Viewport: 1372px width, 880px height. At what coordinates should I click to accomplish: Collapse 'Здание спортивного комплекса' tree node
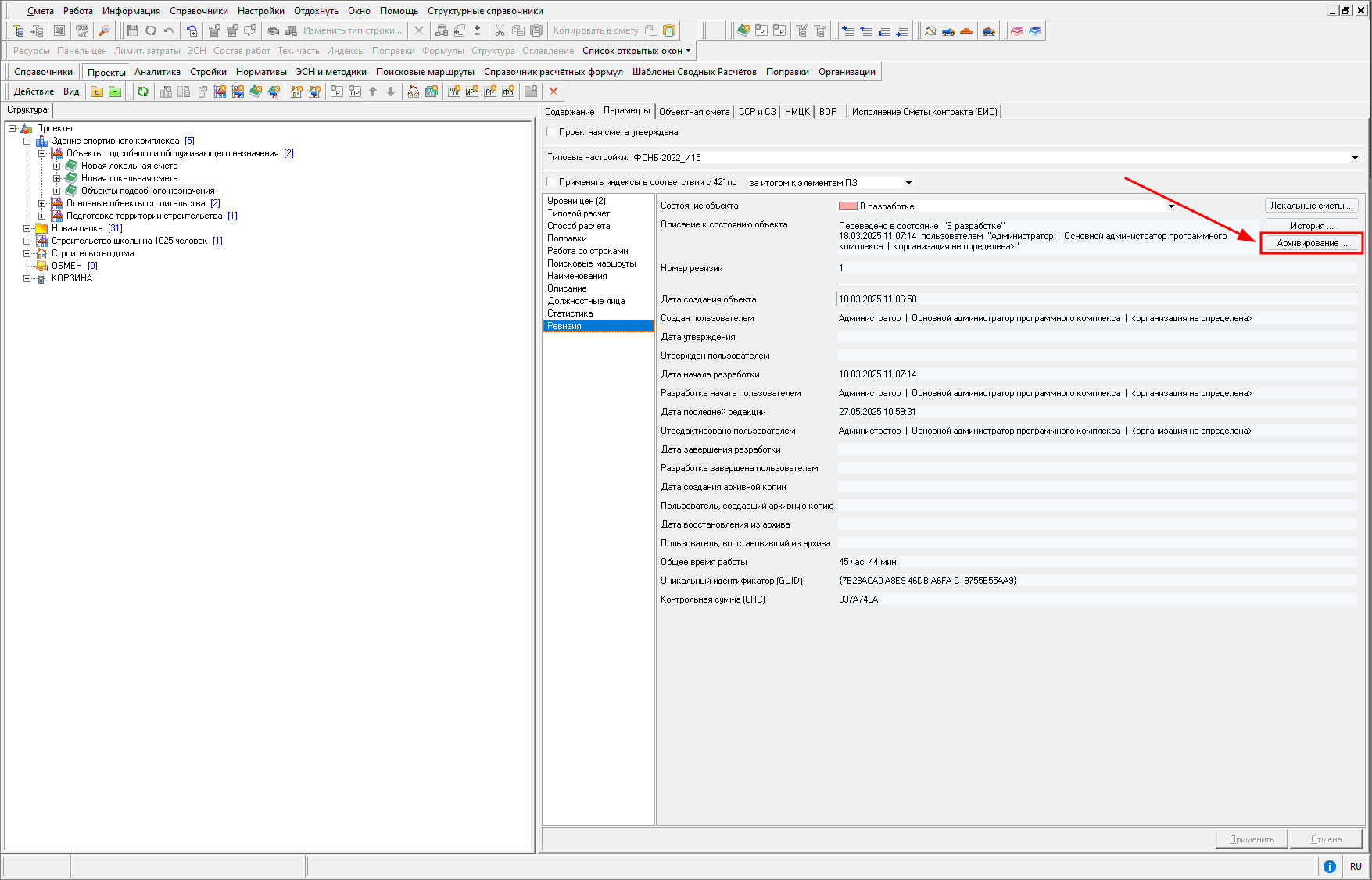point(27,141)
